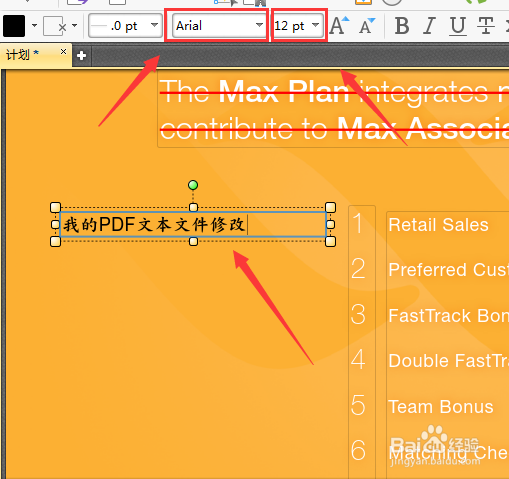
Task: Toggle bold formatting
Action: 402,26
